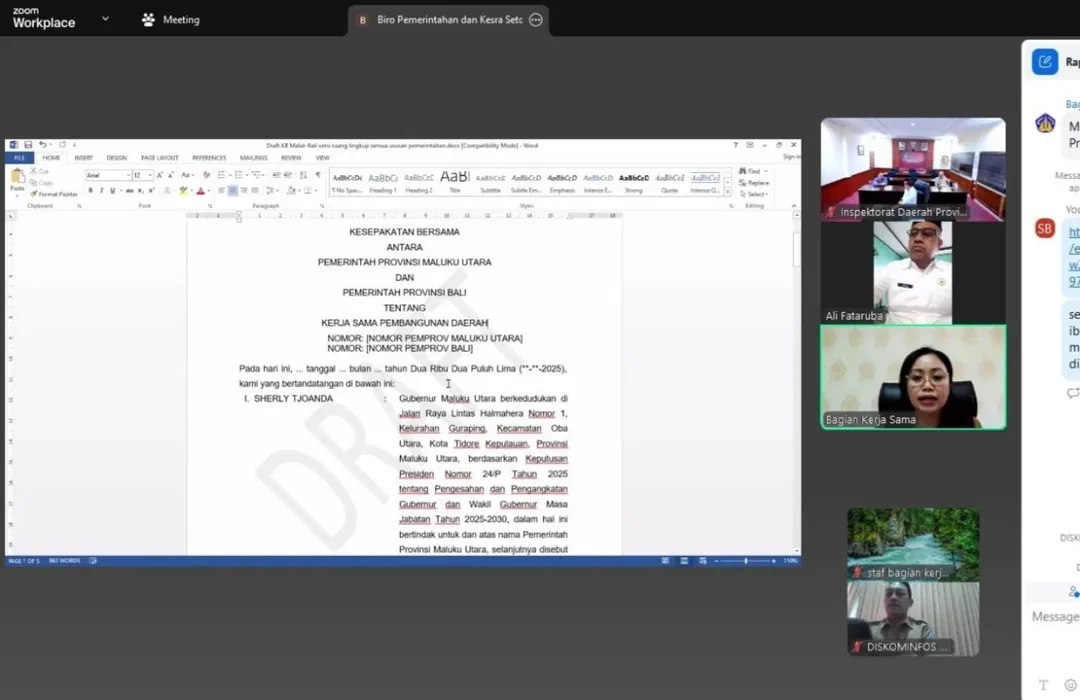1080x700 pixels.
Task: Switch to the INSERT ribbon tab
Action: tap(83, 158)
